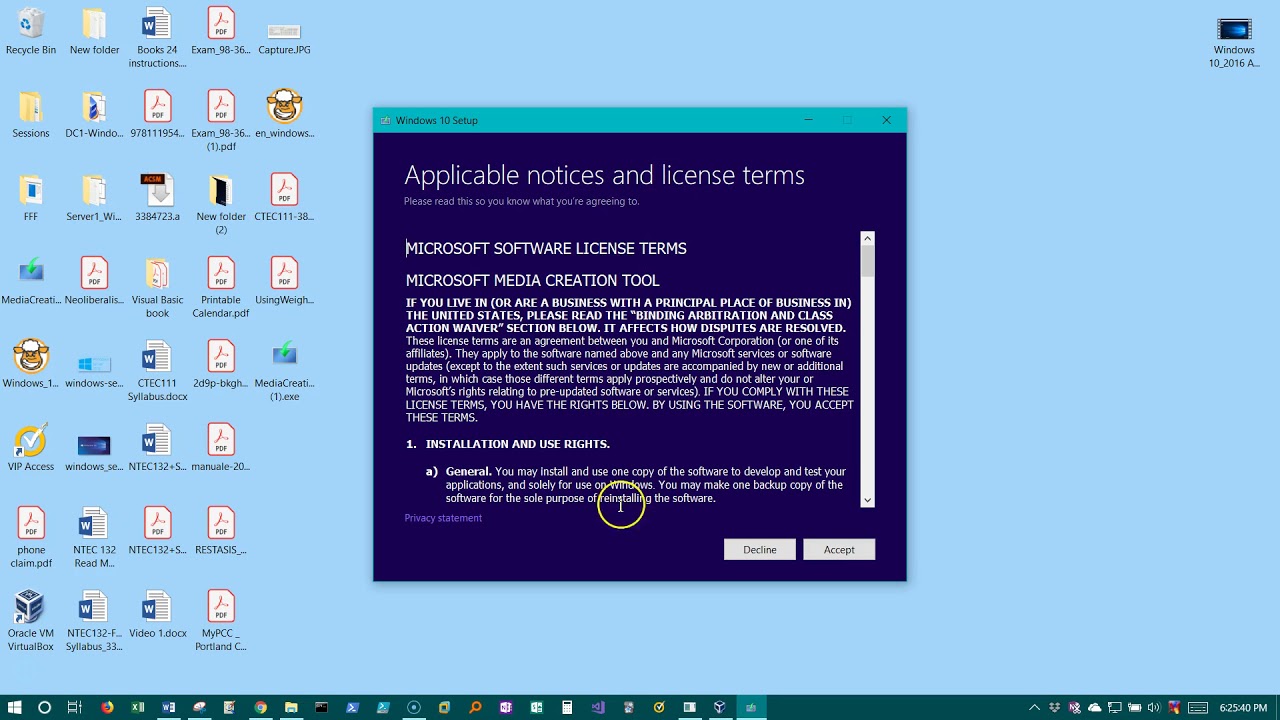Select the Server1_Wi... folder
1280x720 pixels.
(94, 197)
